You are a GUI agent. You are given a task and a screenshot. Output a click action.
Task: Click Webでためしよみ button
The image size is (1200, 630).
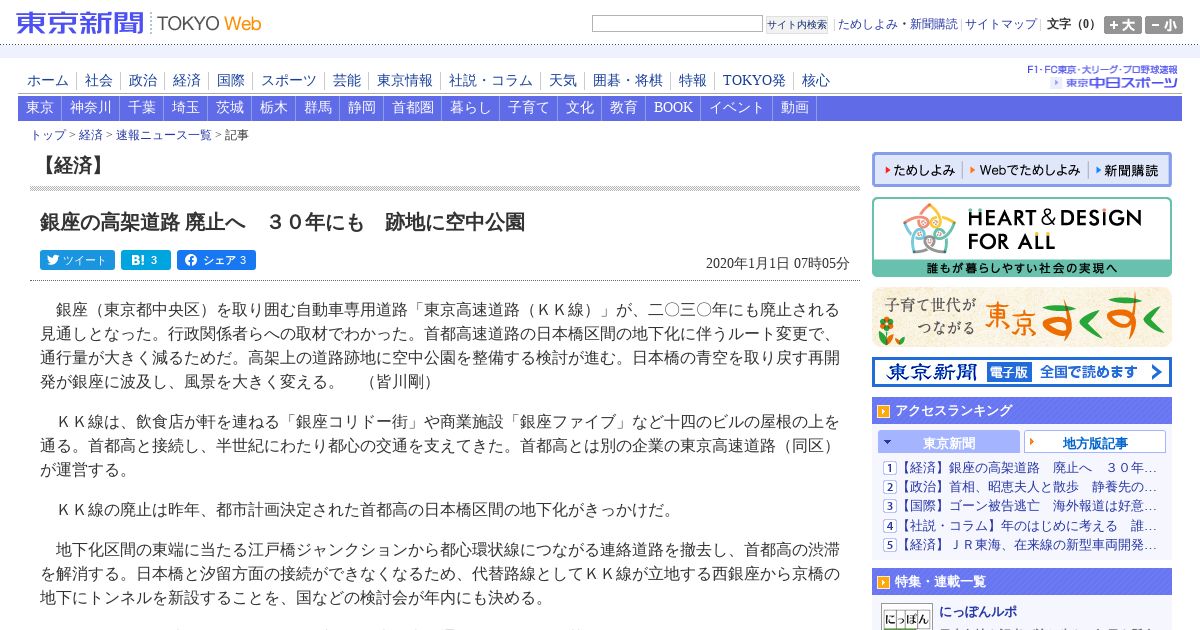click(x=1026, y=170)
